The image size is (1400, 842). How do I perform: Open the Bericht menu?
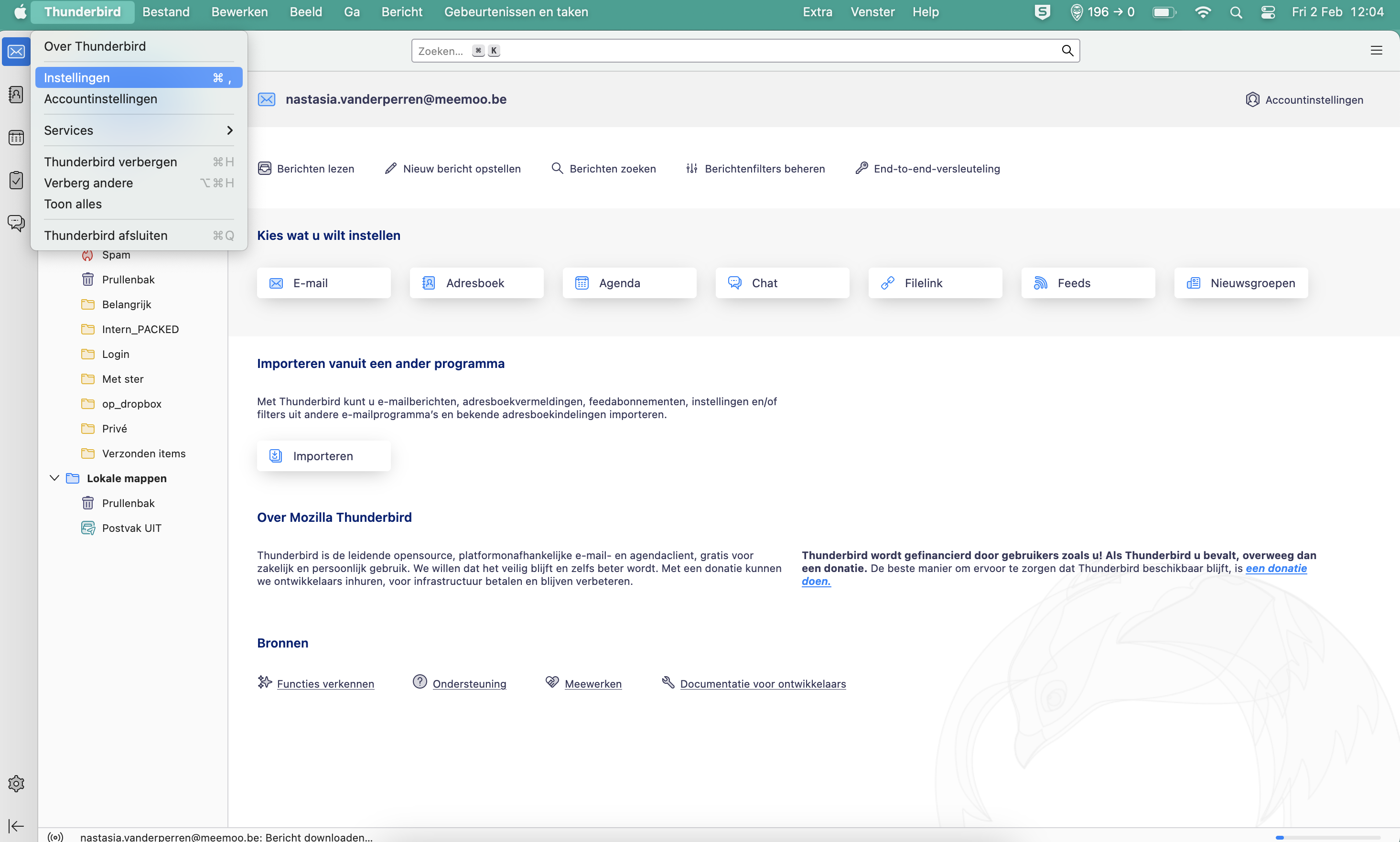tap(402, 12)
